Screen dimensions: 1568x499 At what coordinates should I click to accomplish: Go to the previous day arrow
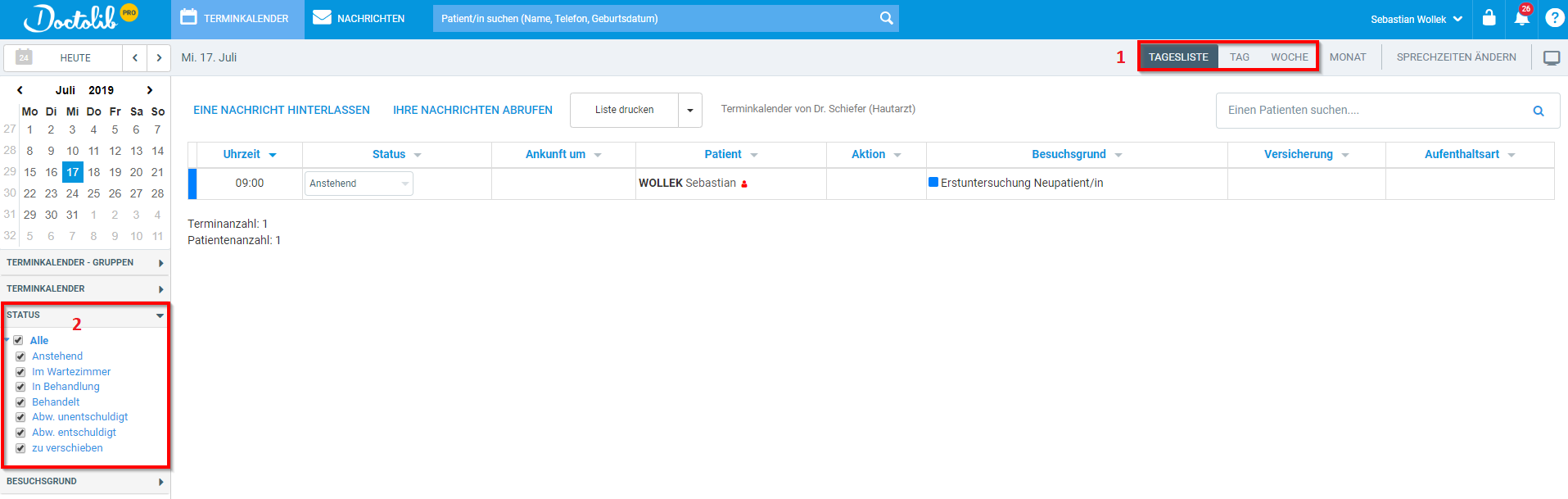[135, 57]
